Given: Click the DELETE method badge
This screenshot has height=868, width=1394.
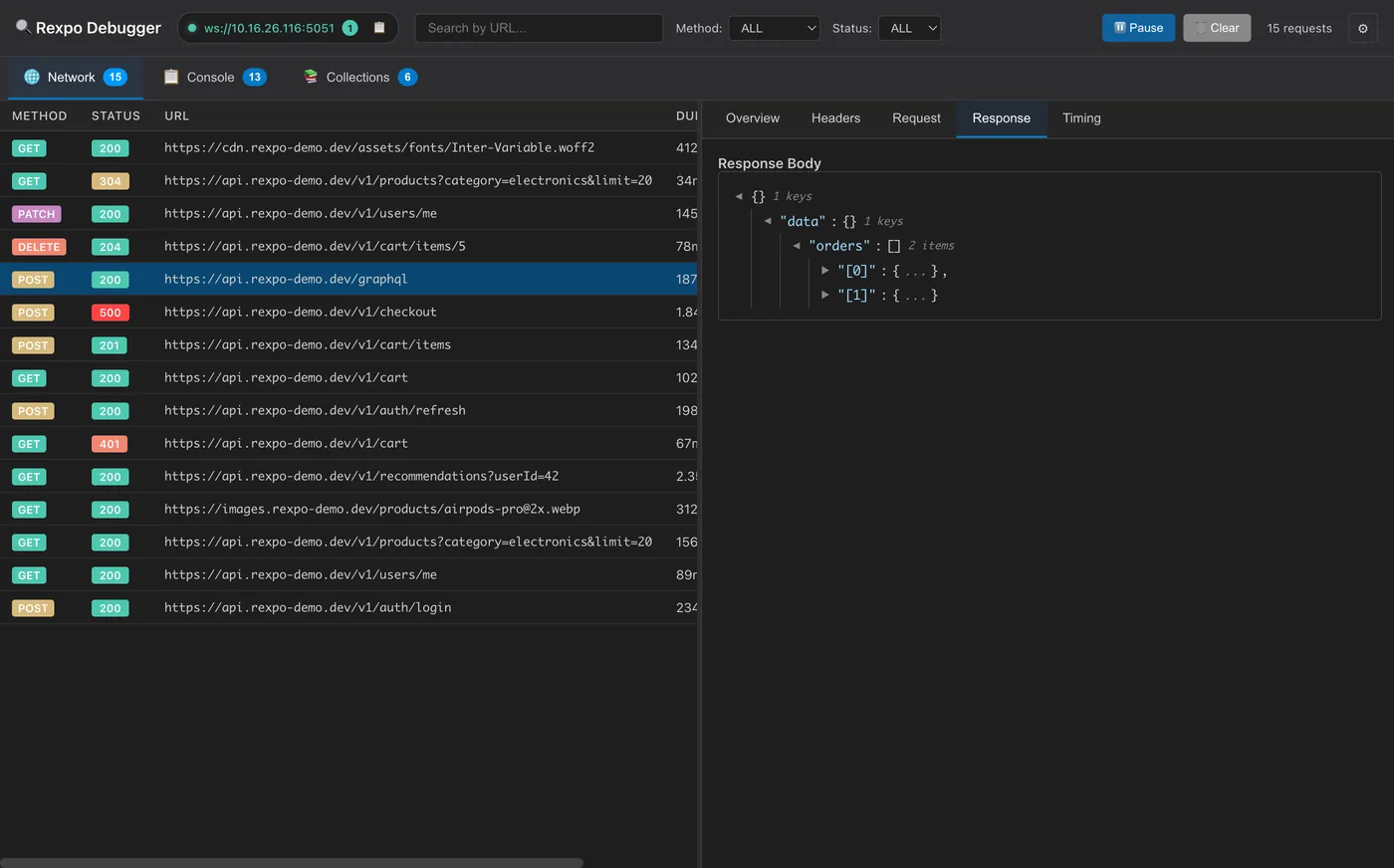Looking at the screenshot, I should click(x=39, y=247).
